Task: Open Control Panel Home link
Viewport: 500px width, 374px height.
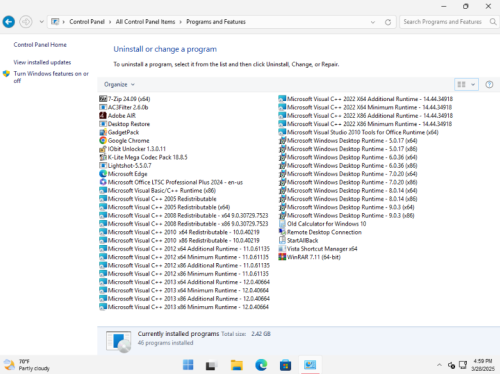Action: point(40,45)
